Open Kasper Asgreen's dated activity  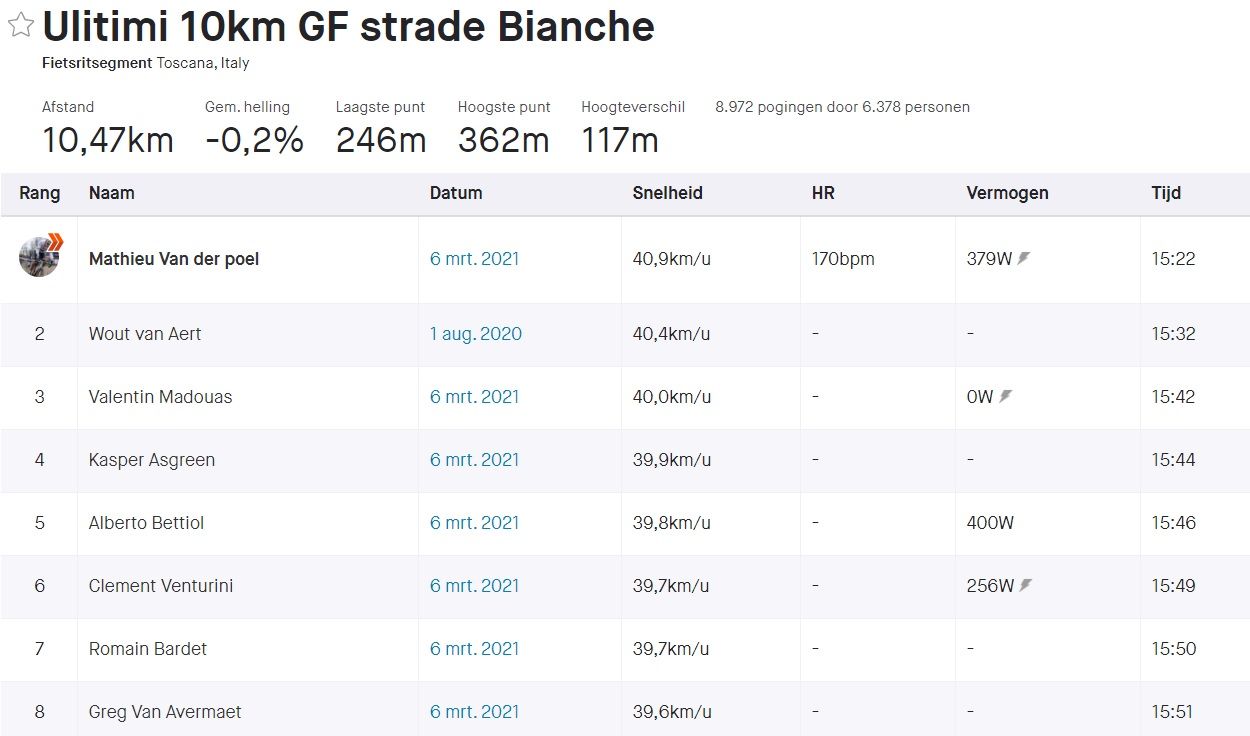tap(476, 460)
